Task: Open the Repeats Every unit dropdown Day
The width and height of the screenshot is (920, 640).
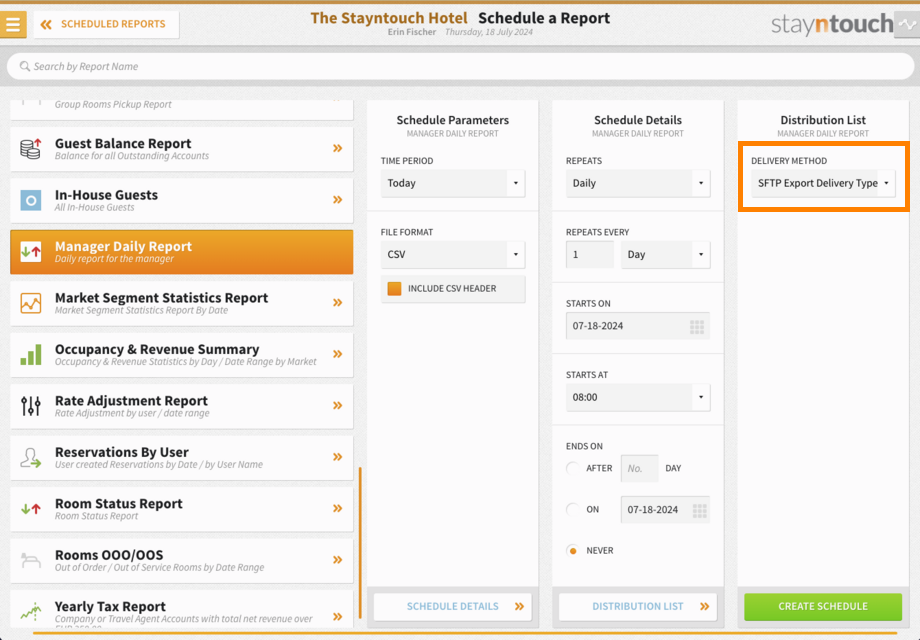Action: coord(665,255)
